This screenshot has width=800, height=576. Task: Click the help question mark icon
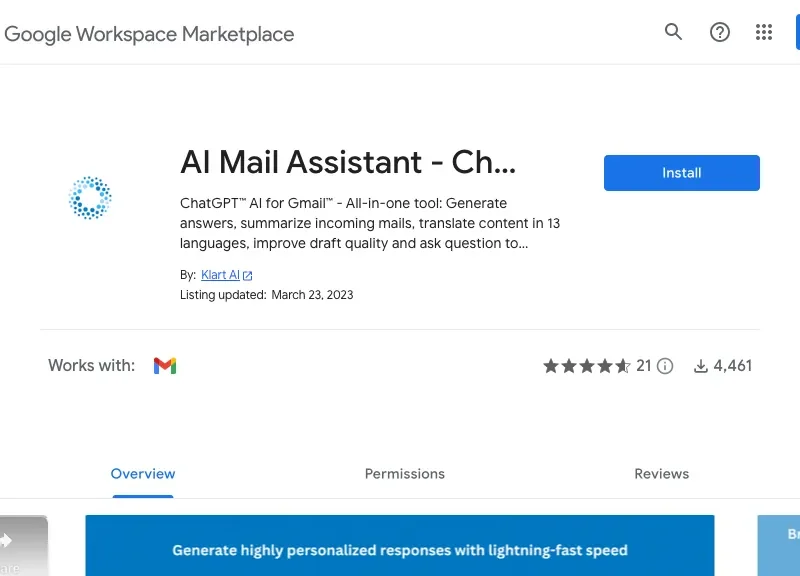click(719, 32)
